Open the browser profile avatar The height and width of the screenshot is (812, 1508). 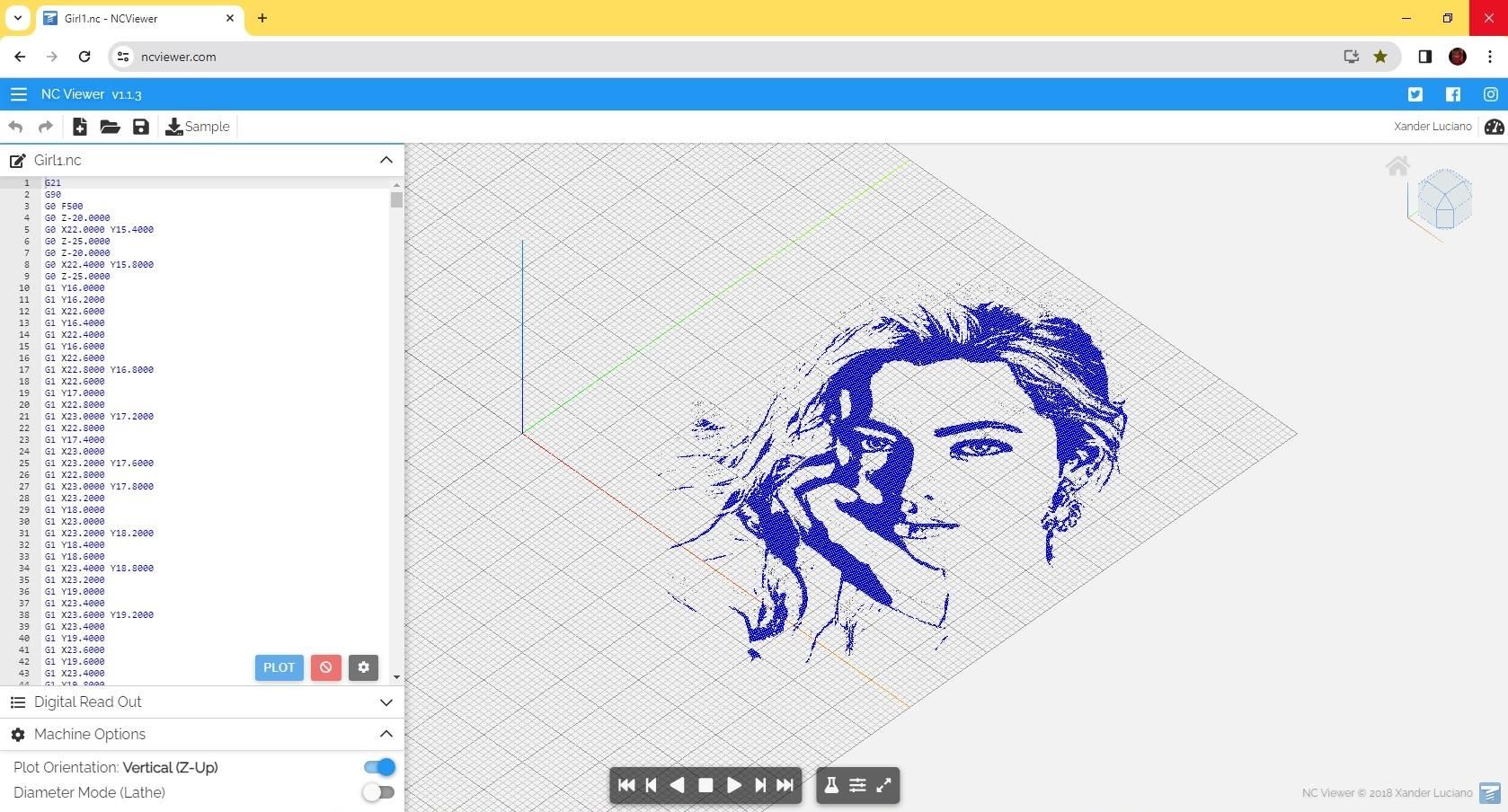click(1458, 57)
